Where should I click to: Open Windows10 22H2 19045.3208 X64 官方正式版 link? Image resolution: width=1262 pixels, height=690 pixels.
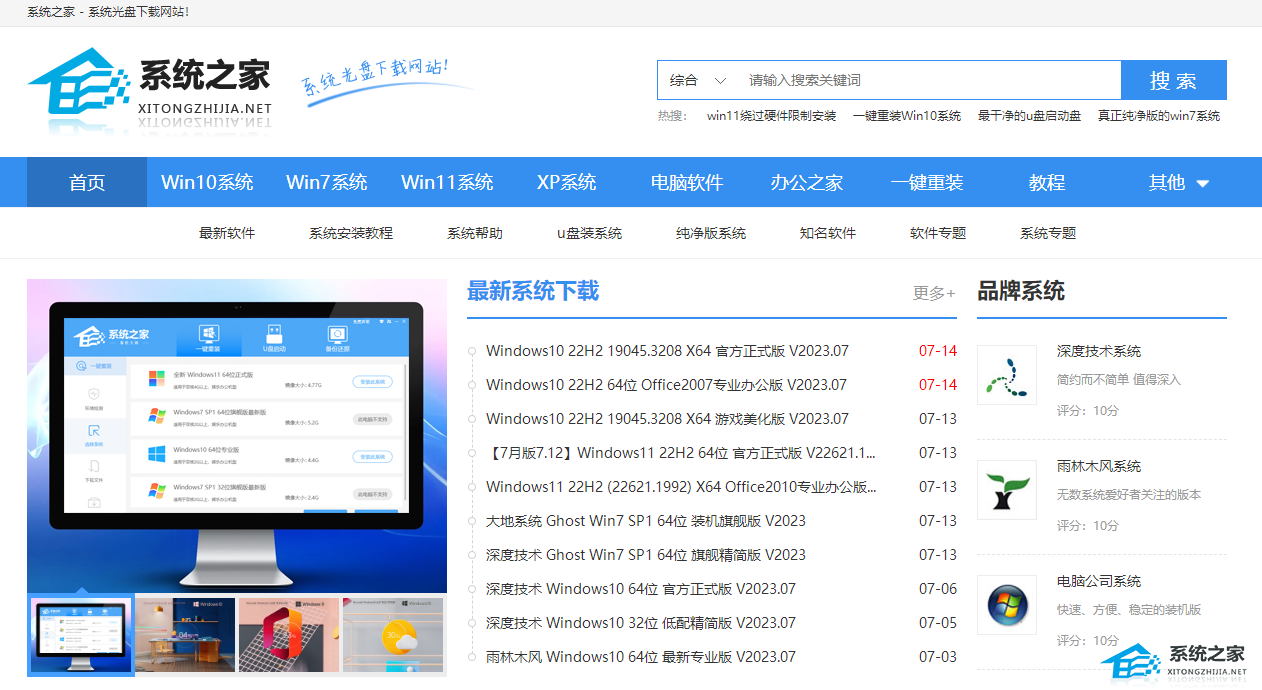coord(667,351)
